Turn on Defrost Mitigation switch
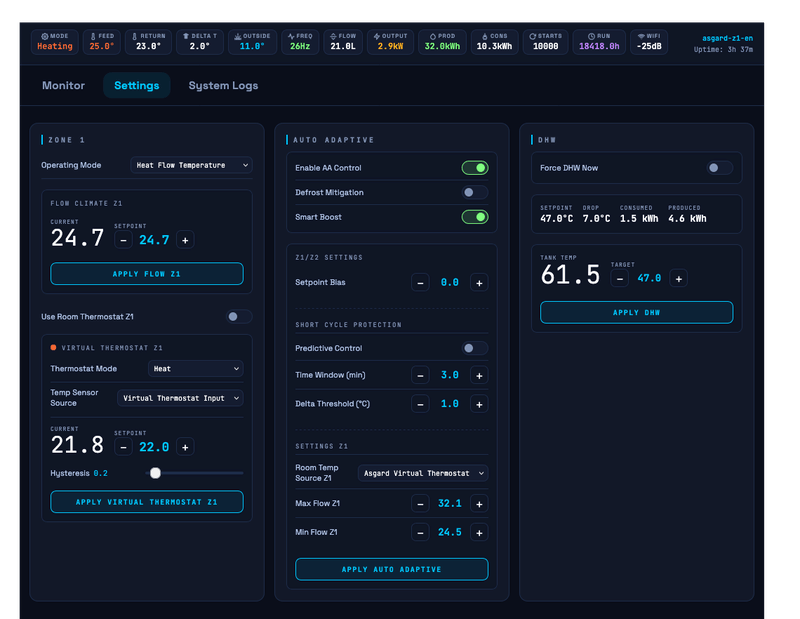800x619 pixels. tap(474, 192)
